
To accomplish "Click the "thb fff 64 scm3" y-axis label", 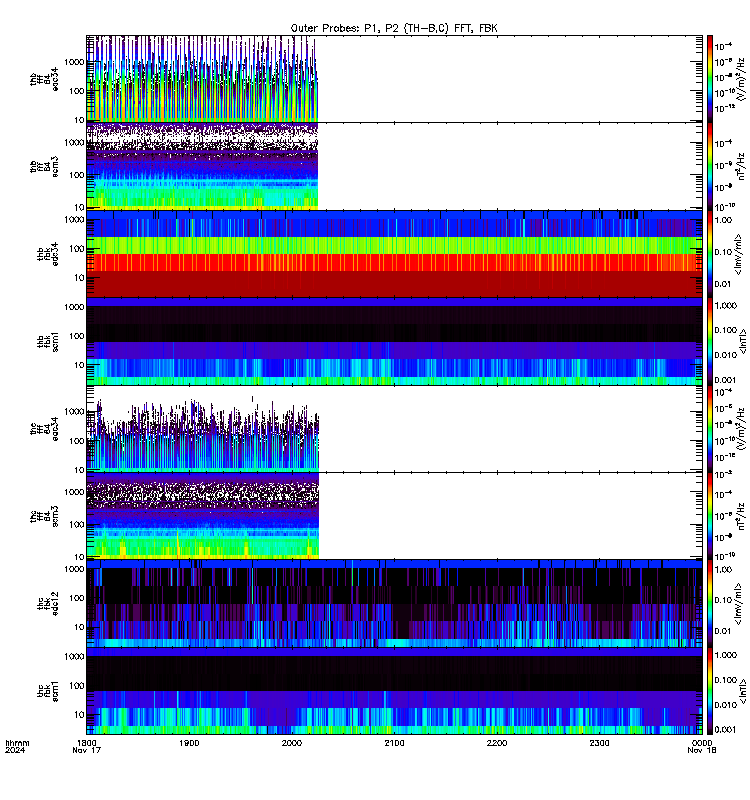I will [x=44, y=167].
